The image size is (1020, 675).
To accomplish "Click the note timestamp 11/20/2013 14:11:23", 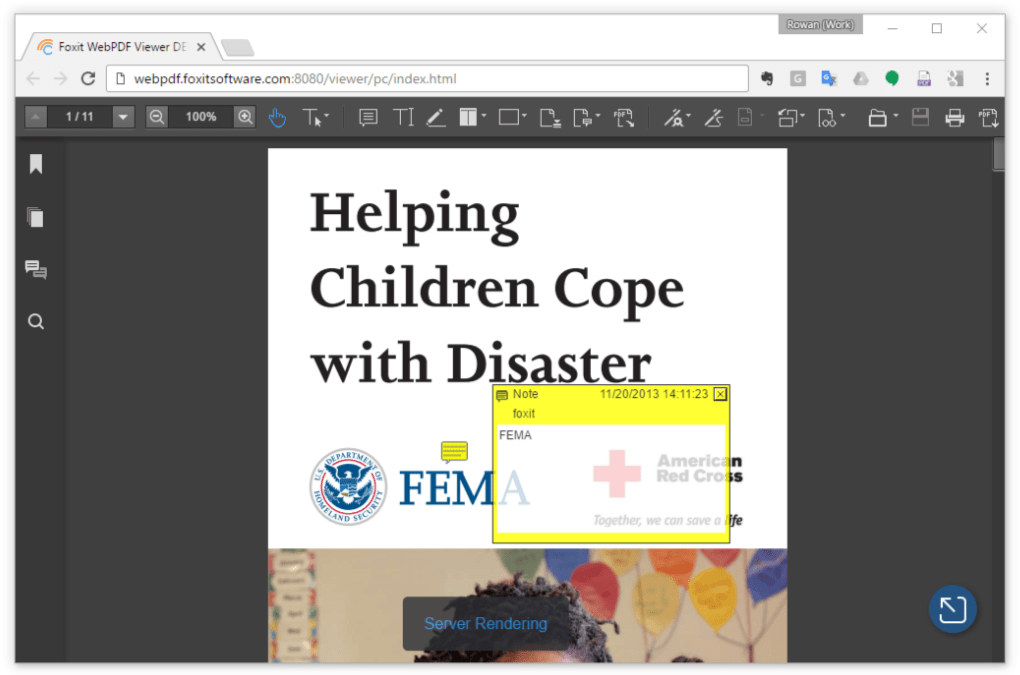I will (654, 394).
